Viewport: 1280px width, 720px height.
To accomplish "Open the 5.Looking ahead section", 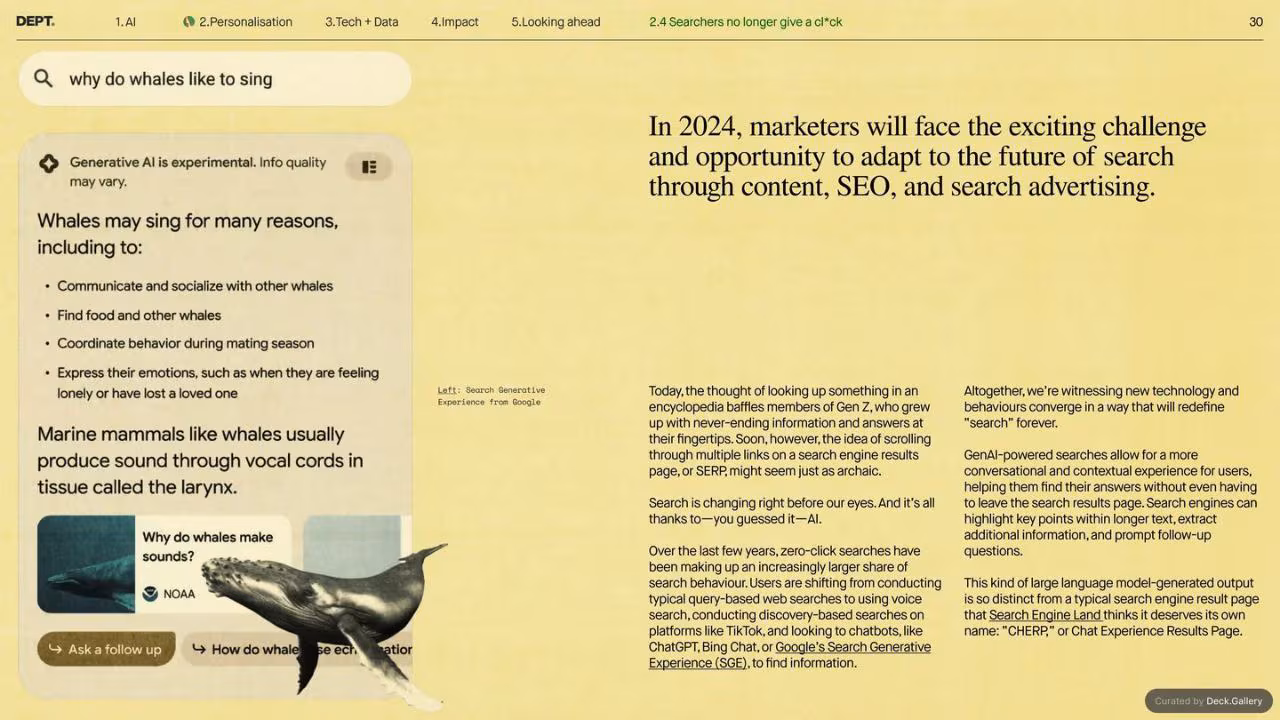I will click(555, 21).
